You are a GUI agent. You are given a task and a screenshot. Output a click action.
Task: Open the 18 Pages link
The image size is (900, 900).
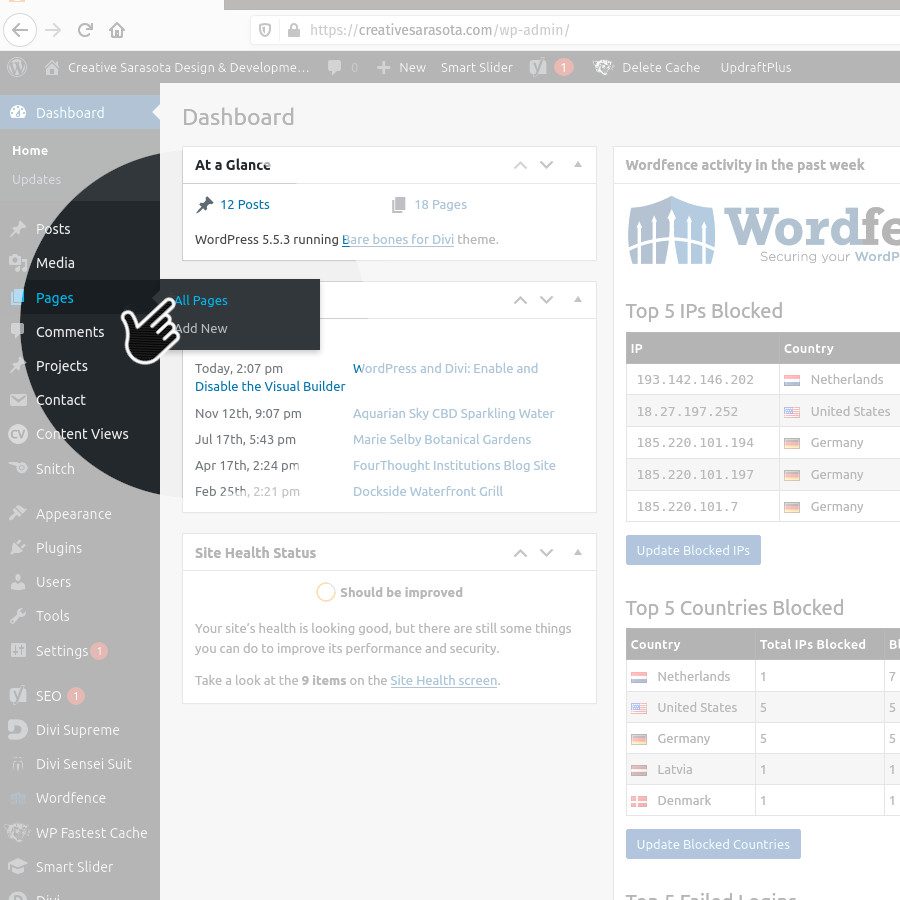(x=440, y=204)
